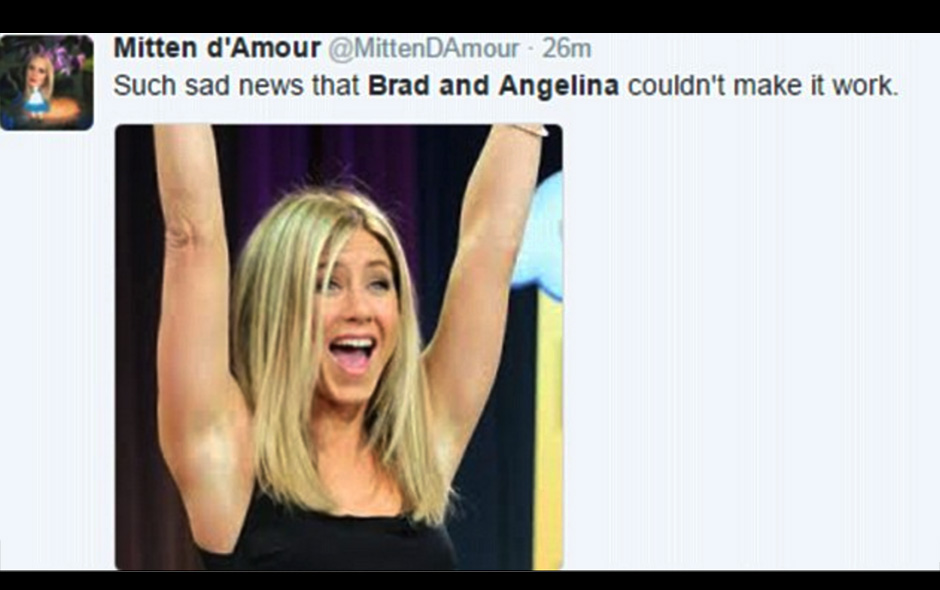
Task: Open the Mitten d'Amour profile avatar
Action: point(47,83)
